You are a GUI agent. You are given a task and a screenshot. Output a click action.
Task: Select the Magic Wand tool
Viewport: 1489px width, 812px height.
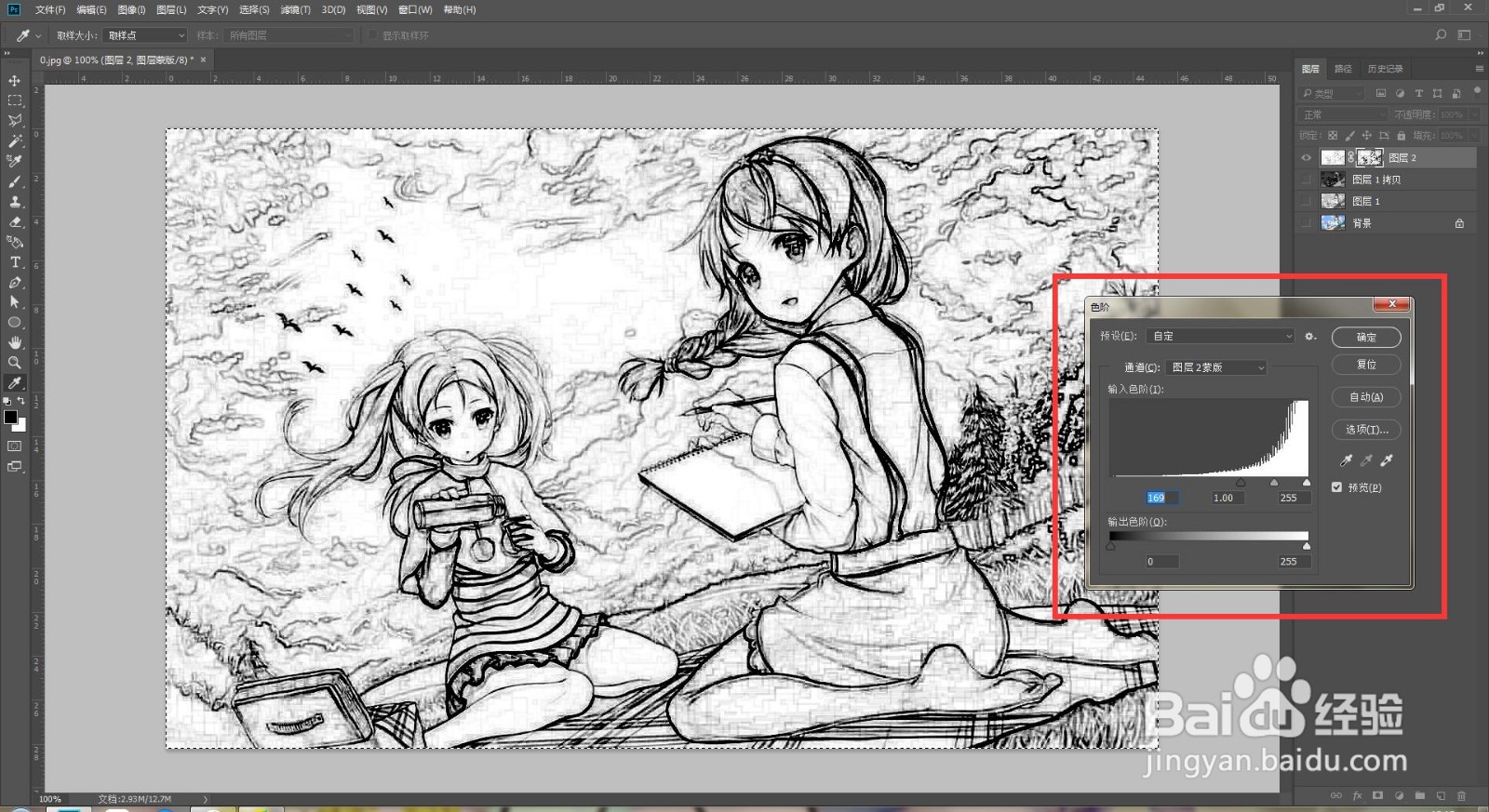pos(15,141)
